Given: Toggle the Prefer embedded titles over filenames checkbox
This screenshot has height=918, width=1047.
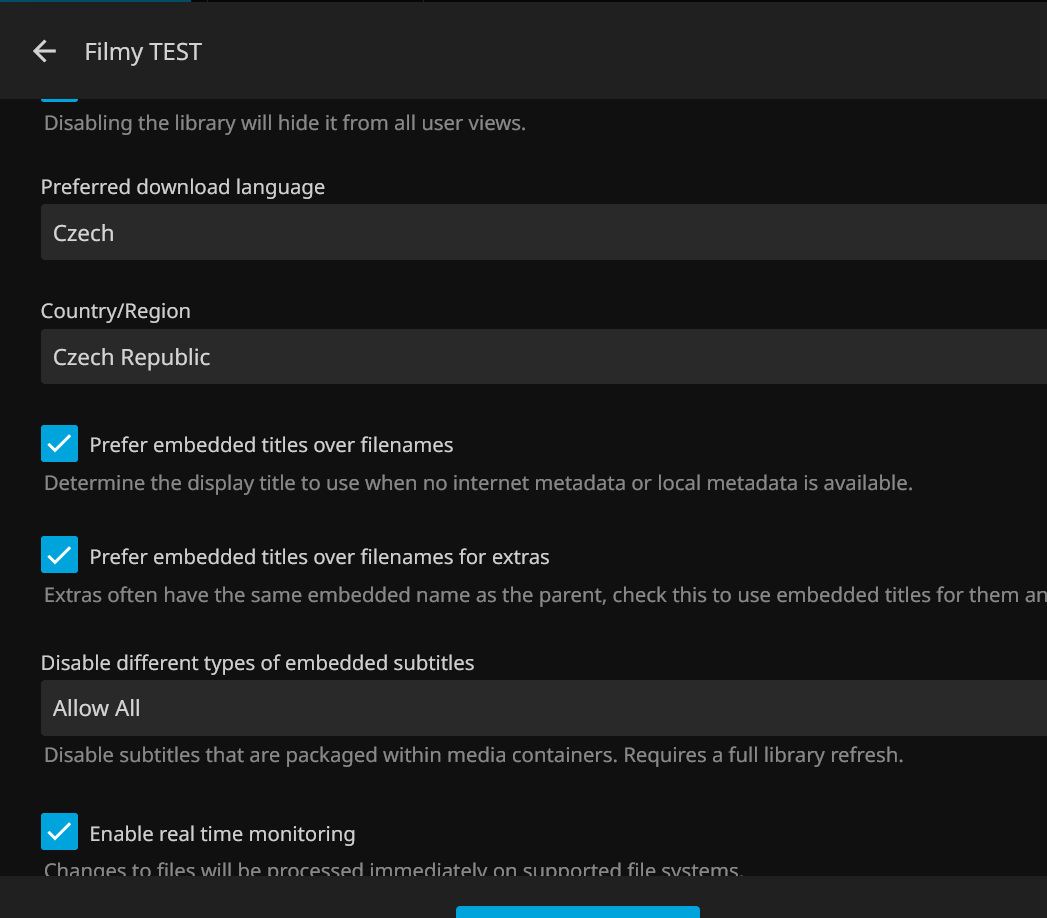Looking at the screenshot, I should [60, 444].
